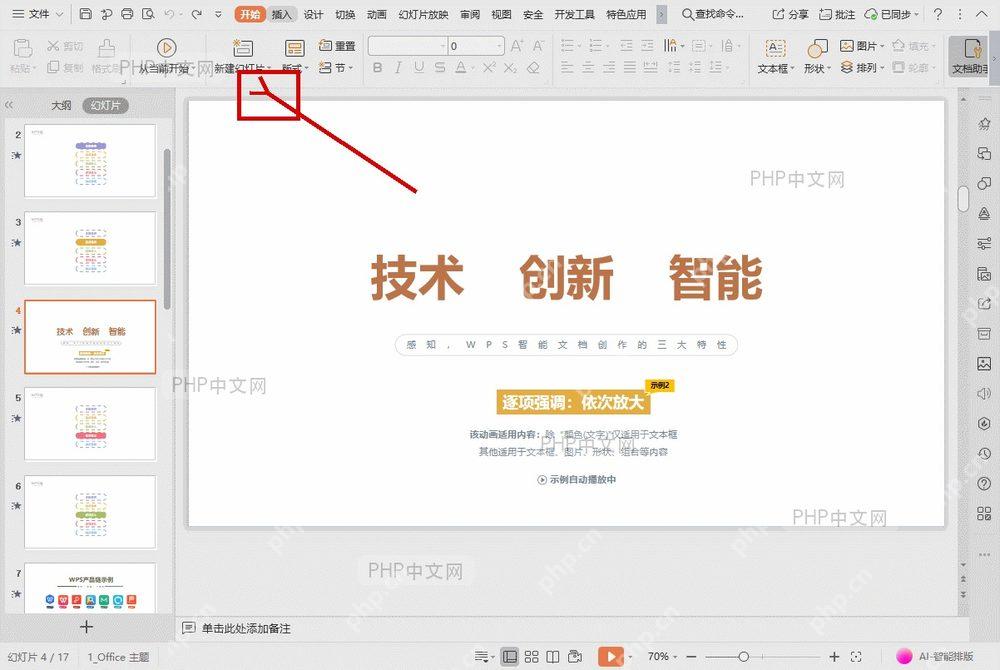Open the 文档助手 document assistant
Viewport: 1000px width, 670px height.
972,56
